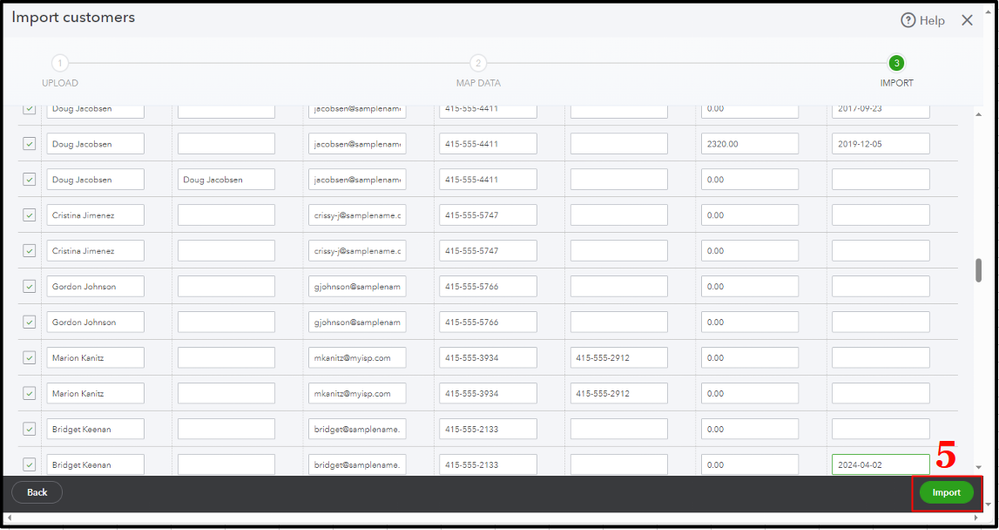Click the green Import button
The image size is (999, 530).
946,492
